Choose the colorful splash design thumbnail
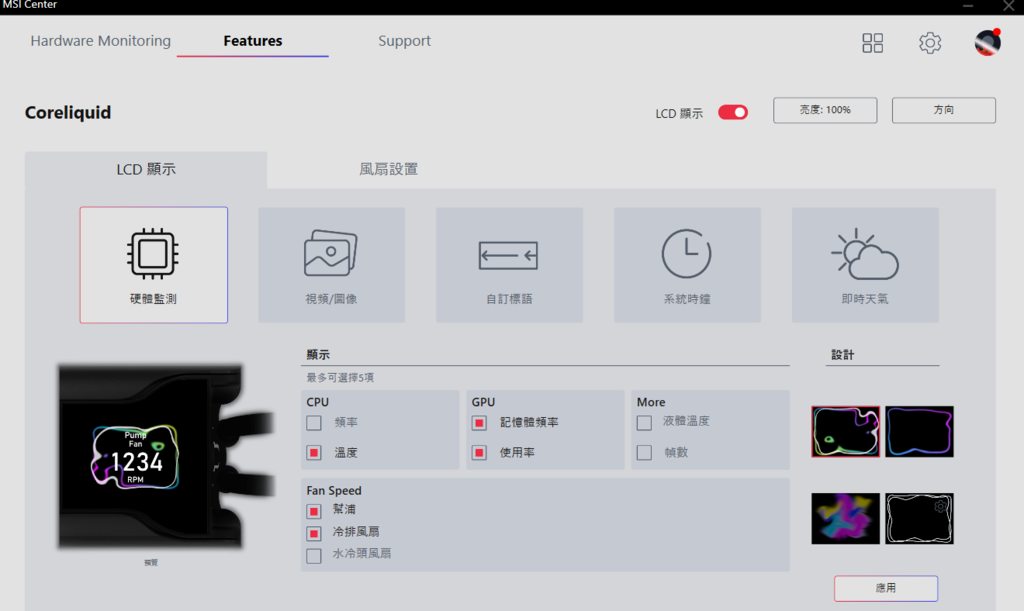The height and width of the screenshot is (611, 1024). (846, 518)
